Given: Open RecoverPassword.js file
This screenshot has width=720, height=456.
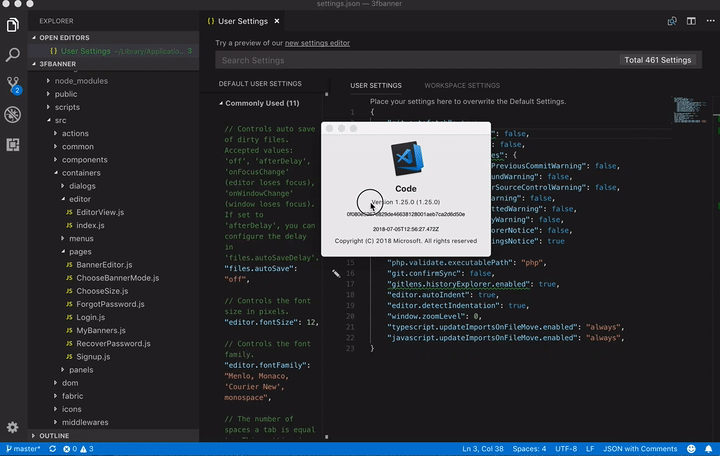Looking at the screenshot, I should tap(113, 343).
